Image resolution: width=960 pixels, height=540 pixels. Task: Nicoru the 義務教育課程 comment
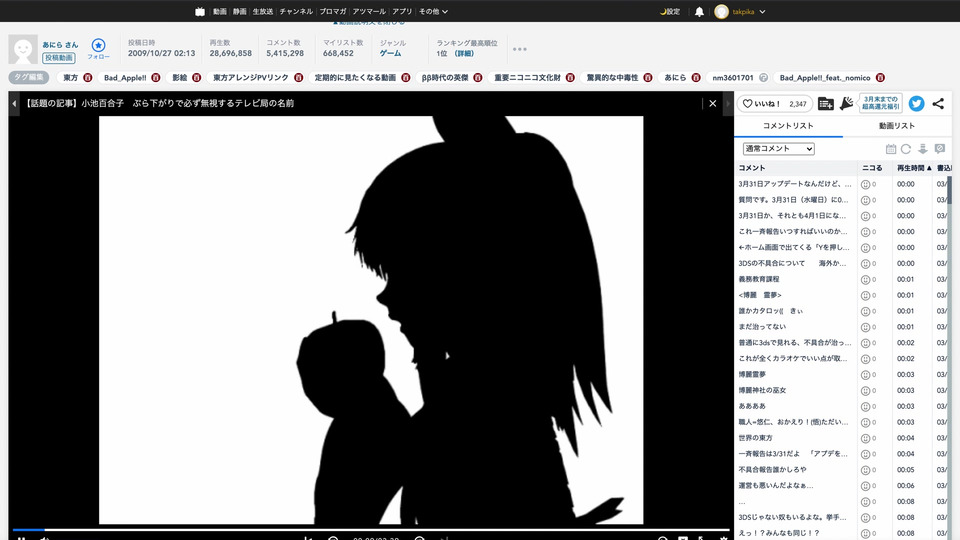865,280
